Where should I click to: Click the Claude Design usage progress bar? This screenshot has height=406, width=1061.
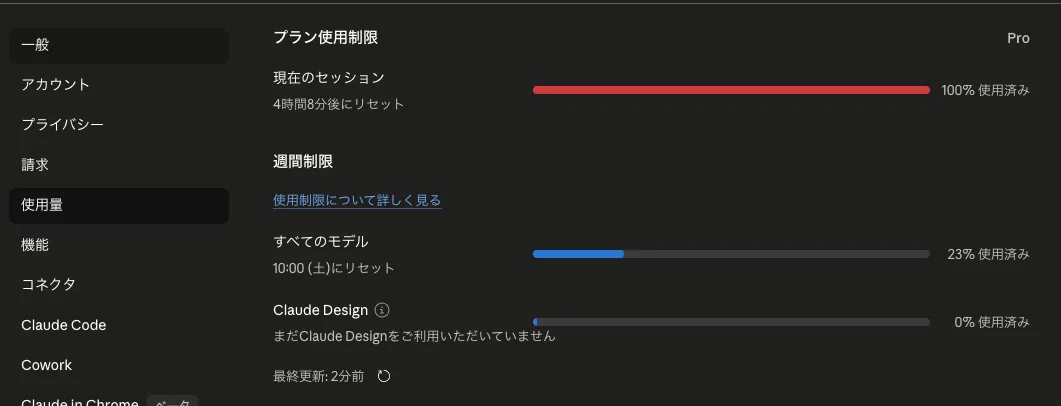pos(731,322)
